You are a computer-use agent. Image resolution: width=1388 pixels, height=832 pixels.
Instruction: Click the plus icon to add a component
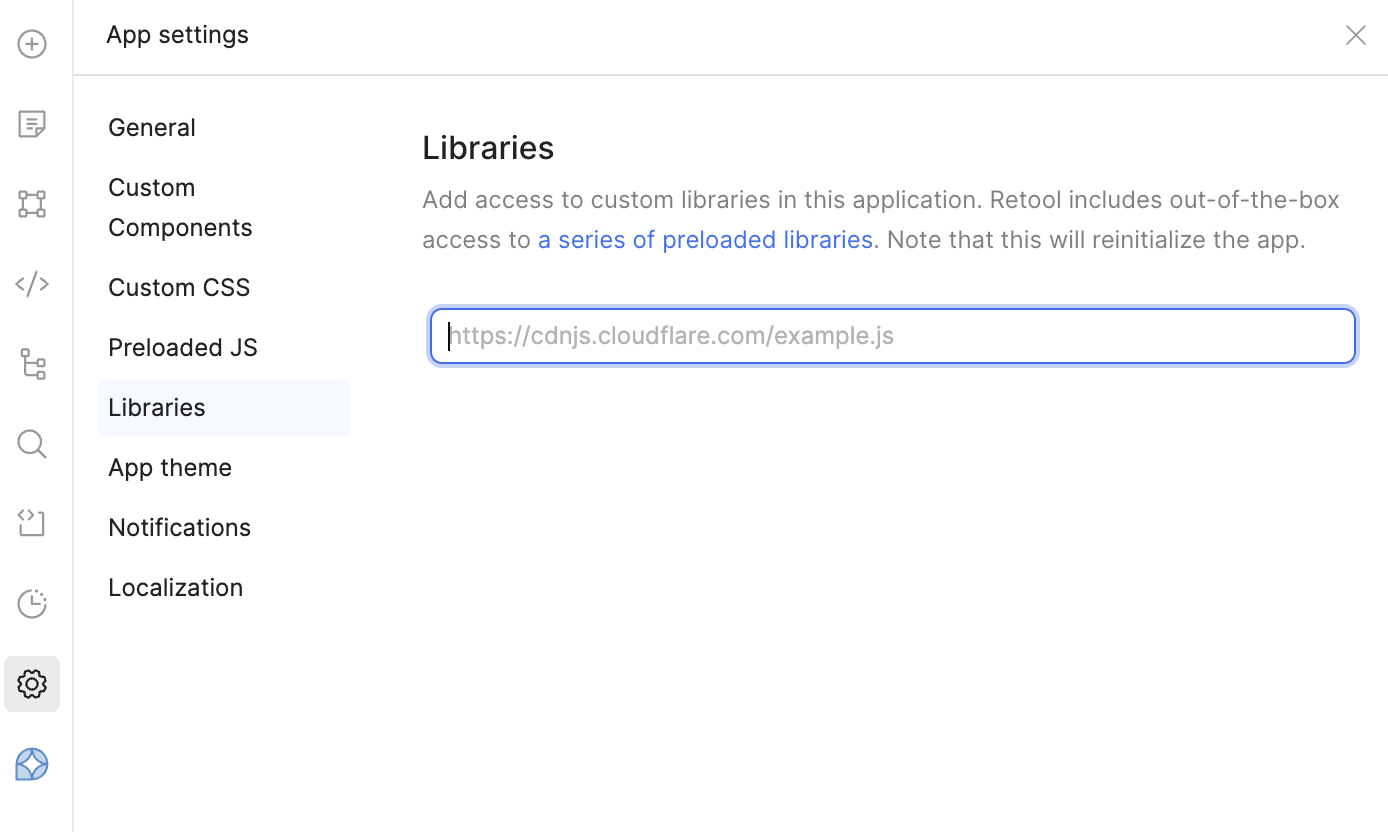coord(32,44)
